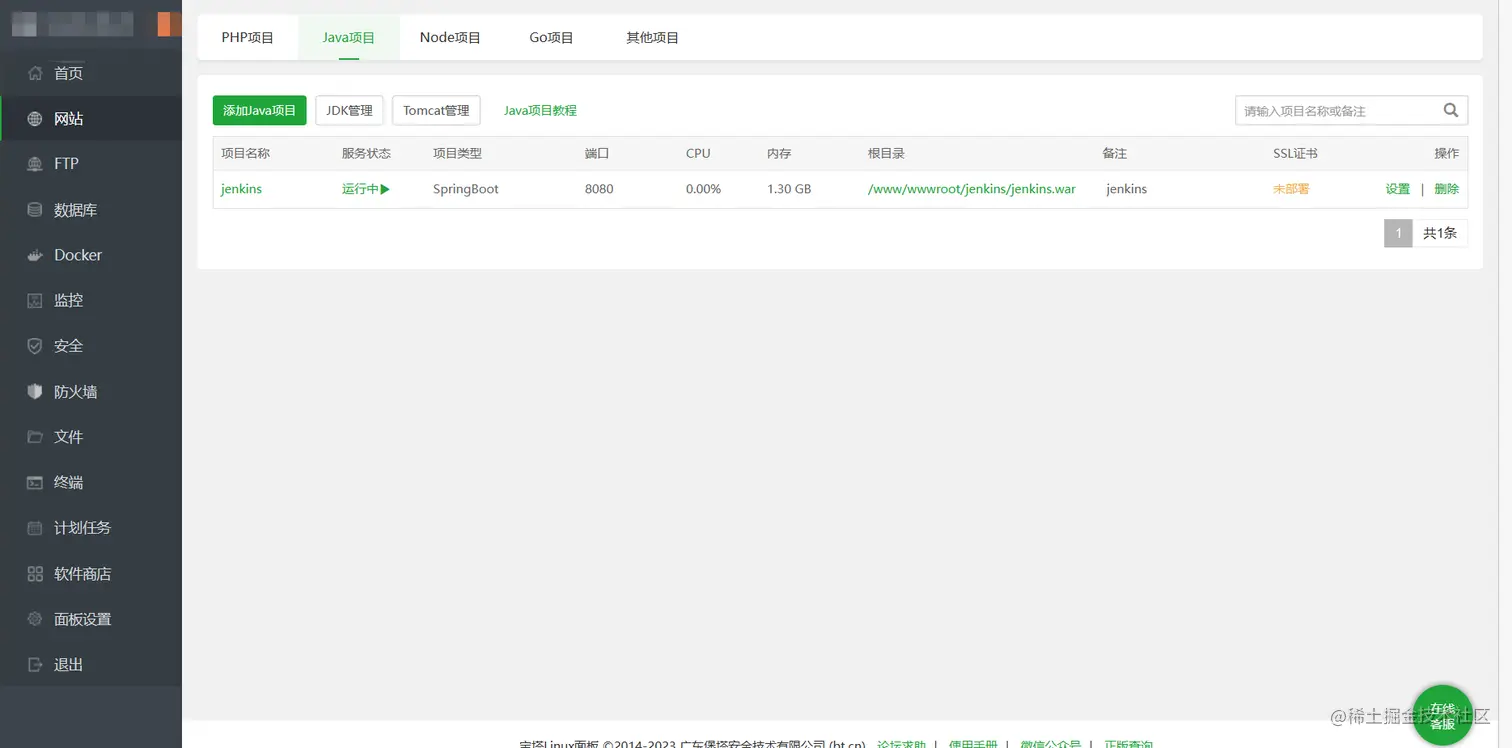Click the 端口 column header
This screenshot has width=1512, height=748.
pos(597,154)
